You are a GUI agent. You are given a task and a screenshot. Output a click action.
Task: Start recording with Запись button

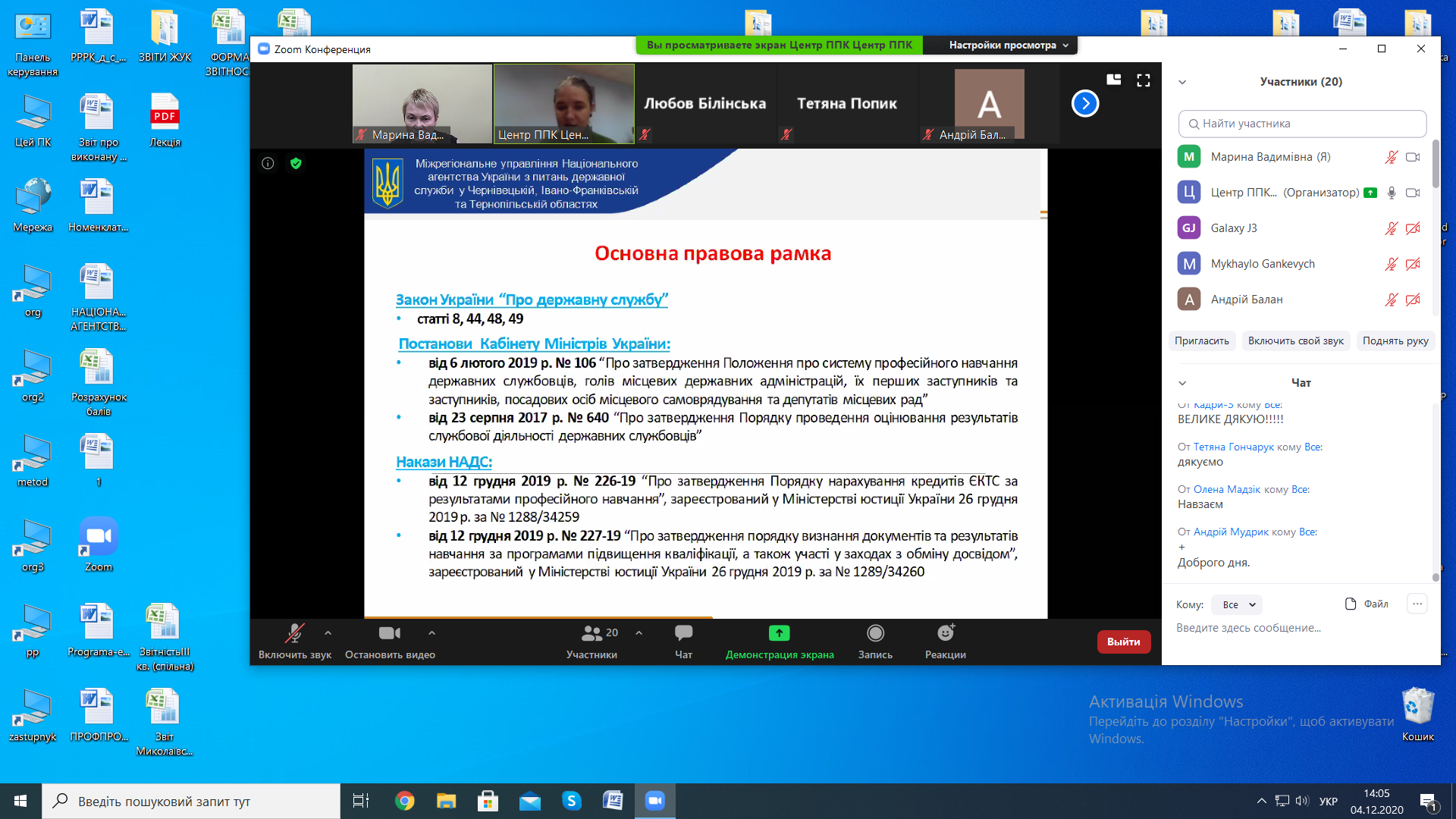[875, 642]
